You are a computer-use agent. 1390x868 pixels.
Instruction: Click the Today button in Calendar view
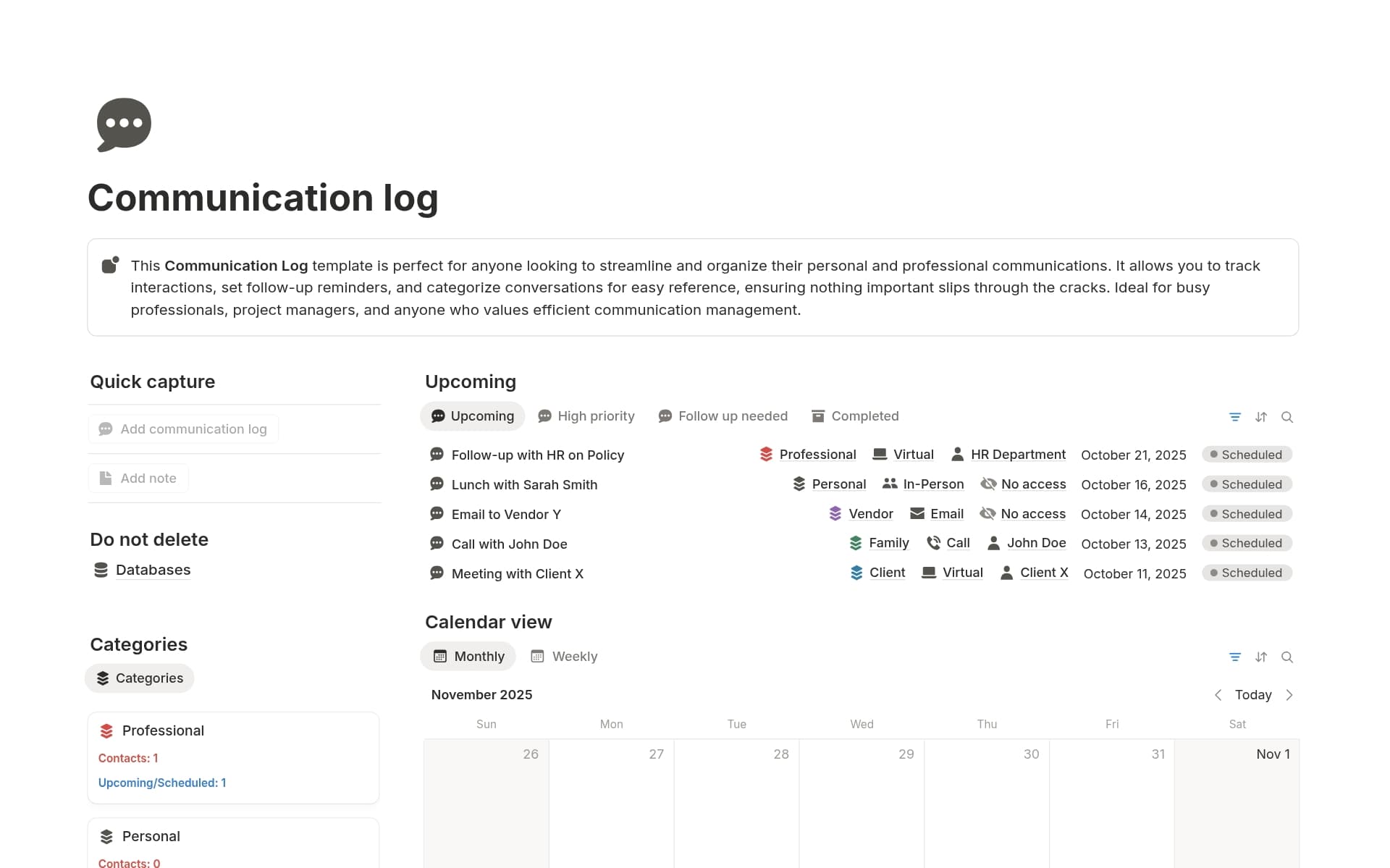click(1253, 695)
